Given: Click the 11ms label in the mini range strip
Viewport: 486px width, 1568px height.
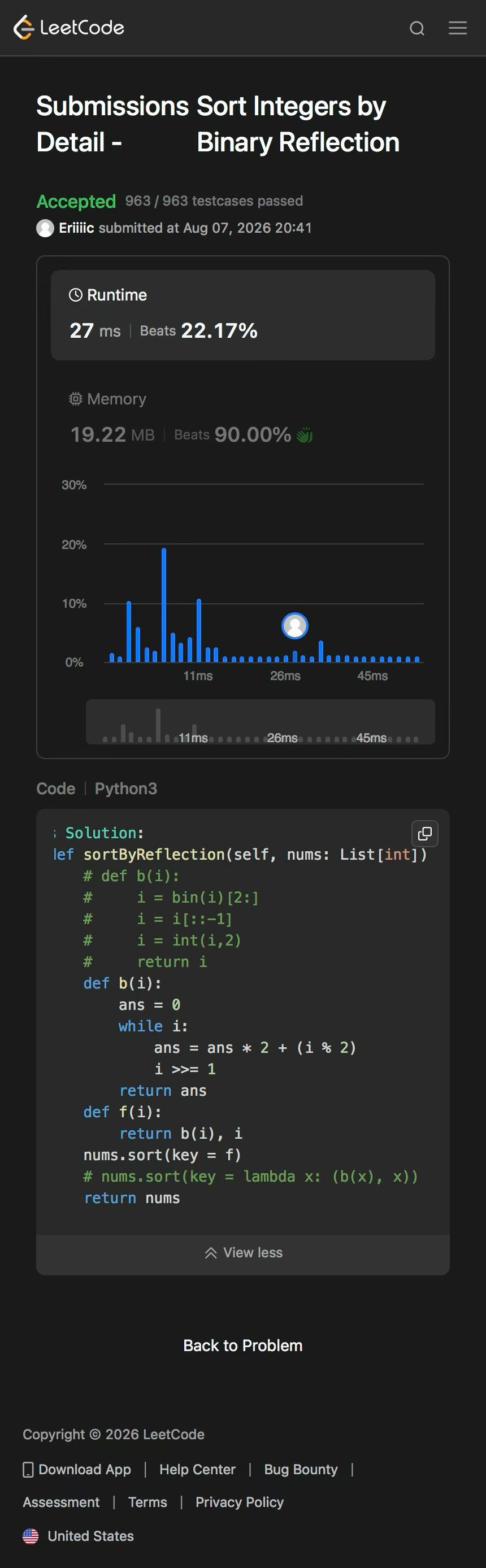Looking at the screenshot, I should click(193, 738).
